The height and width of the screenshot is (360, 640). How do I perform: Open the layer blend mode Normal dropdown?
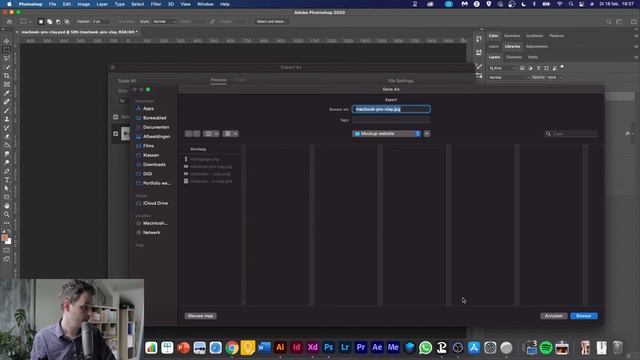click(509, 77)
